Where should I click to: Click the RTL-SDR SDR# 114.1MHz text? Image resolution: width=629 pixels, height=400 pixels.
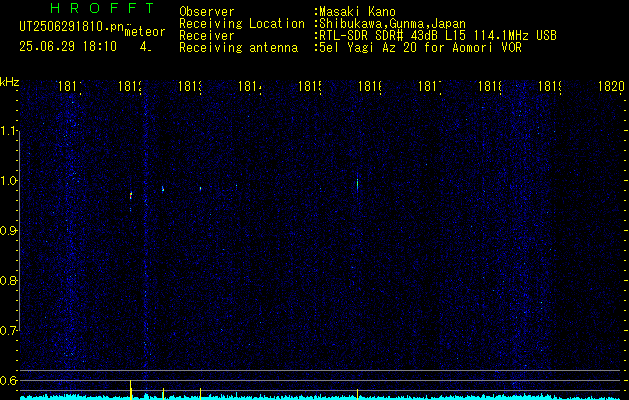(x=438, y=36)
